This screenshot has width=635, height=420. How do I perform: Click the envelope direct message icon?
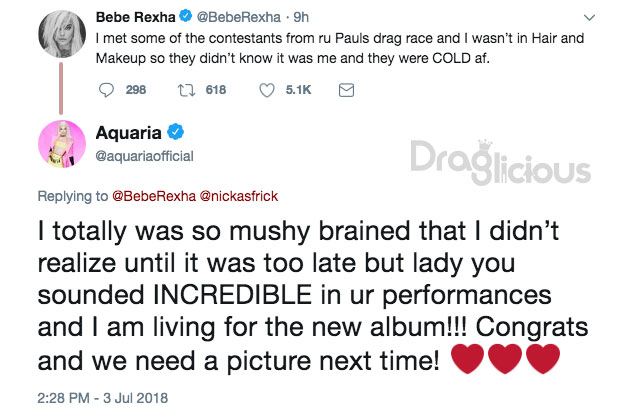pos(346,90)
